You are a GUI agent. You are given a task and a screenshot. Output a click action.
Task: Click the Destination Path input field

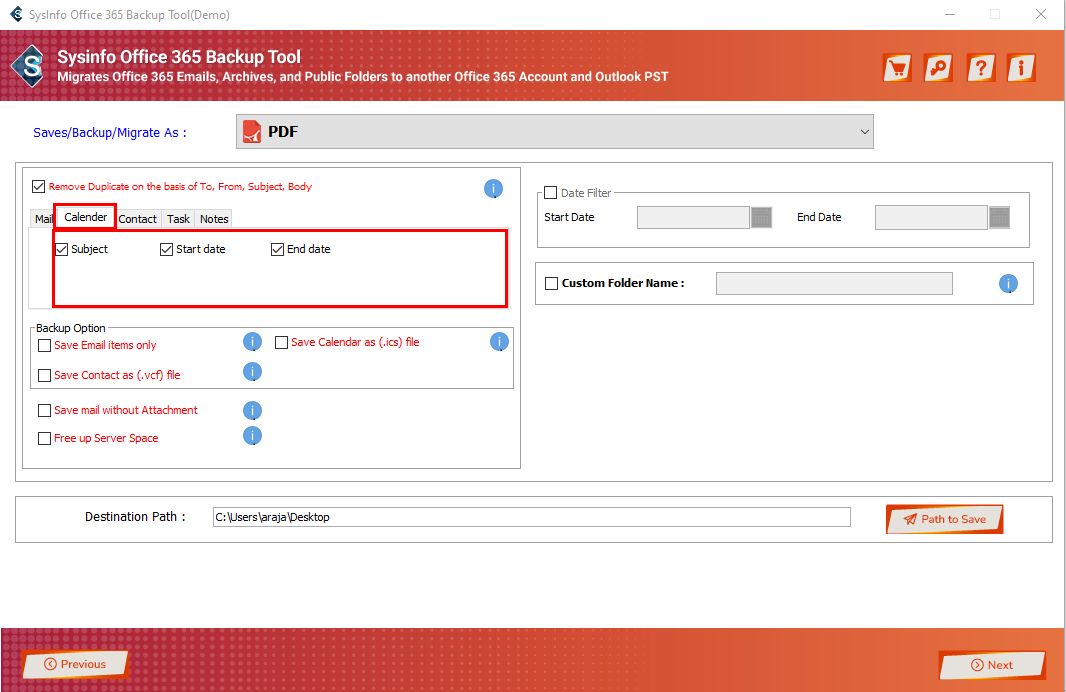[x=531, y=517]
